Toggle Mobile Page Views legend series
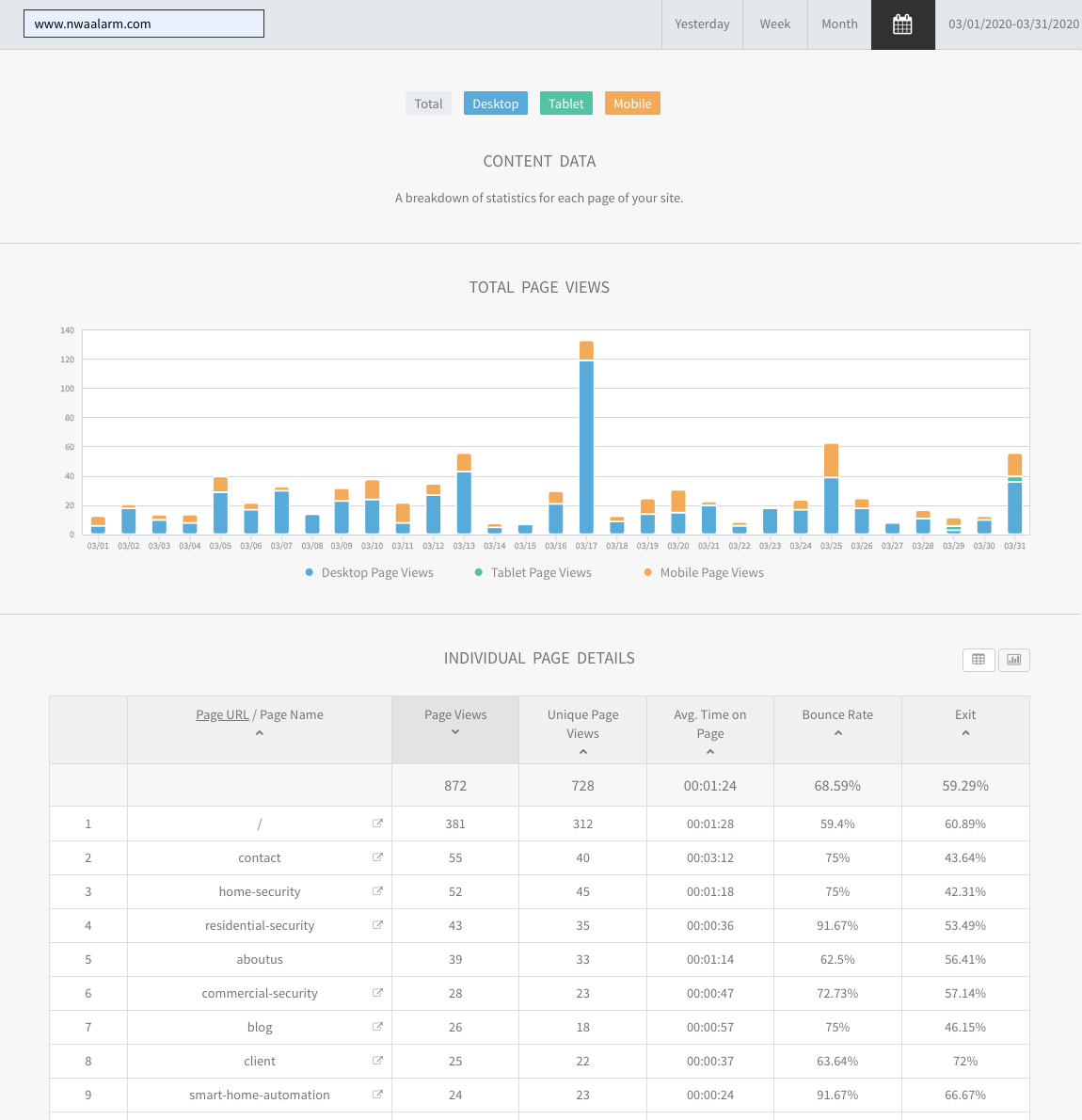 point(704,573)
